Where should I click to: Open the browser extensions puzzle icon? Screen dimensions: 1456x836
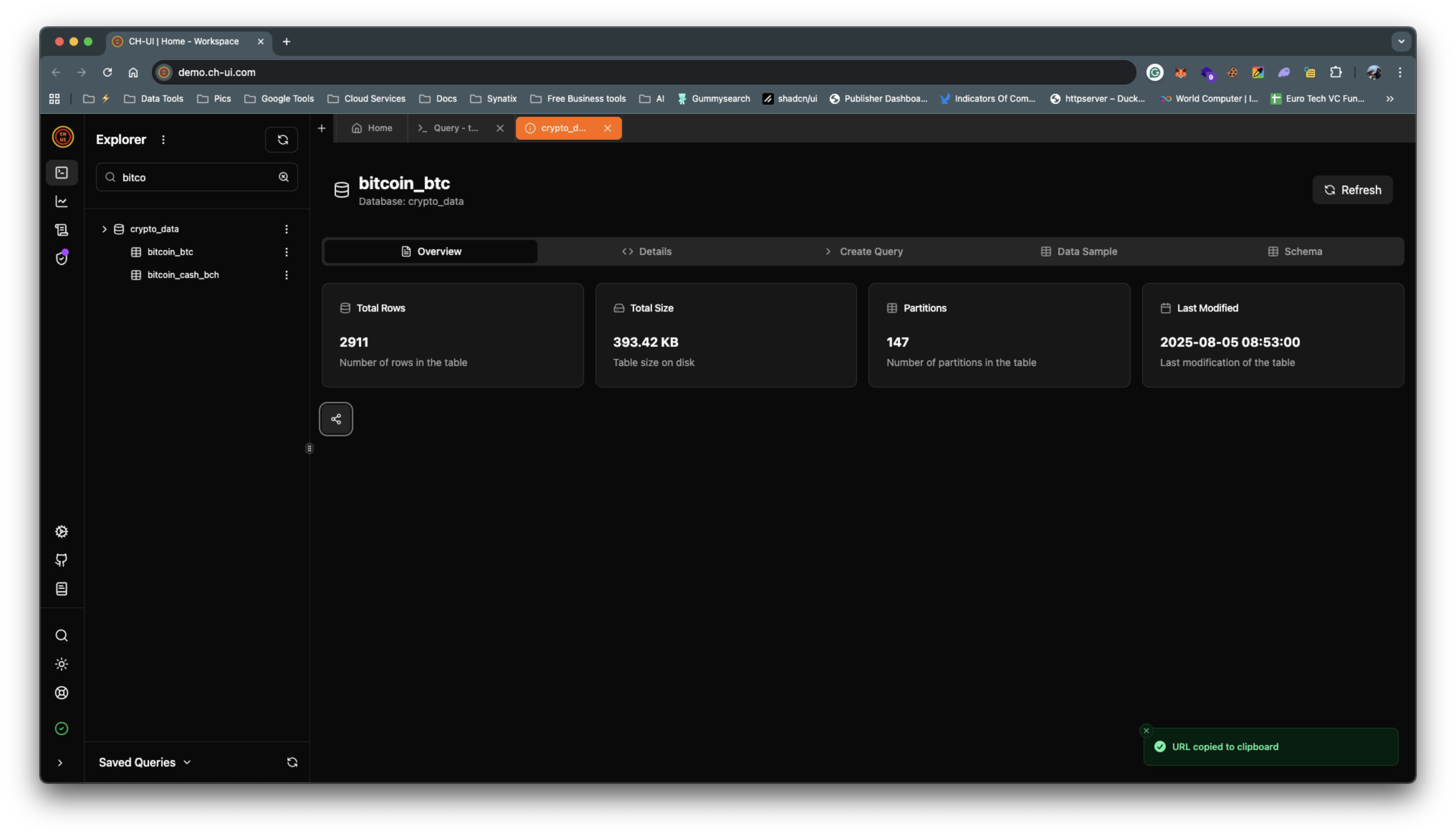coord(1335,72)
